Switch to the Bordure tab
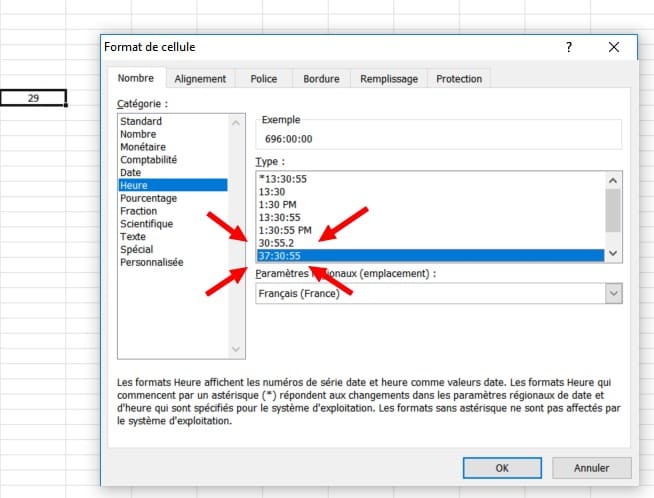Viewport: 654px width, 498px height. 321,79
